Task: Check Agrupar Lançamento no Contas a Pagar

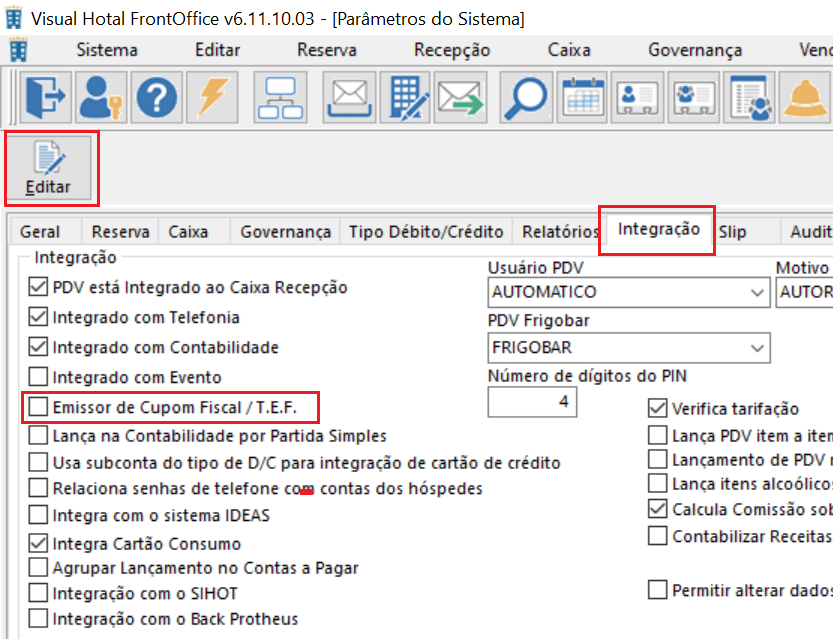Action: tap(38, 568)
